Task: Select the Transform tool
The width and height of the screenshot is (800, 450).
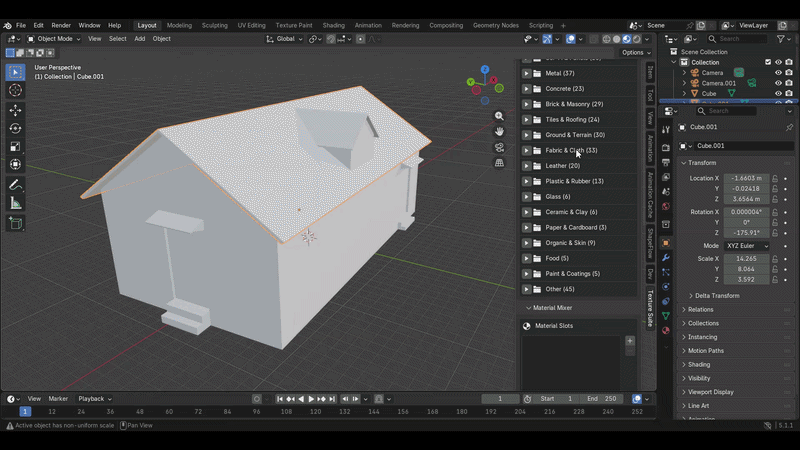Action: tap(15, 164)
